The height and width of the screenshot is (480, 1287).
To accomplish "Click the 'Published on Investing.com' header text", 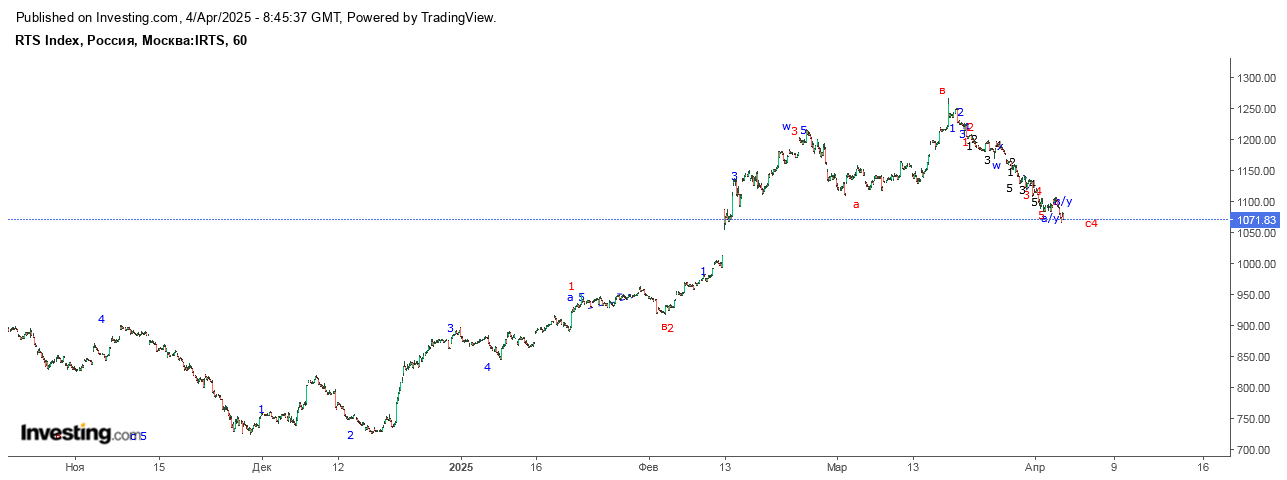I will 97,18.
